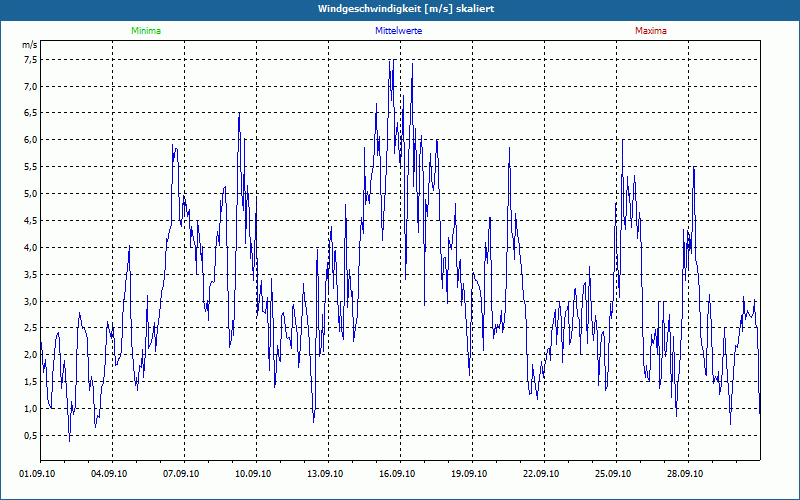Click the blue Mittelwerte legend label

click(x=398, y=31)
